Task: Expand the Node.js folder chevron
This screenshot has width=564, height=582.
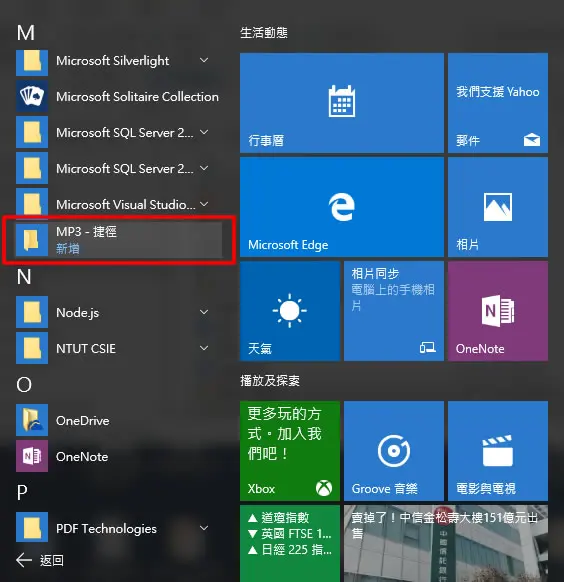Action: click(204, 312)
